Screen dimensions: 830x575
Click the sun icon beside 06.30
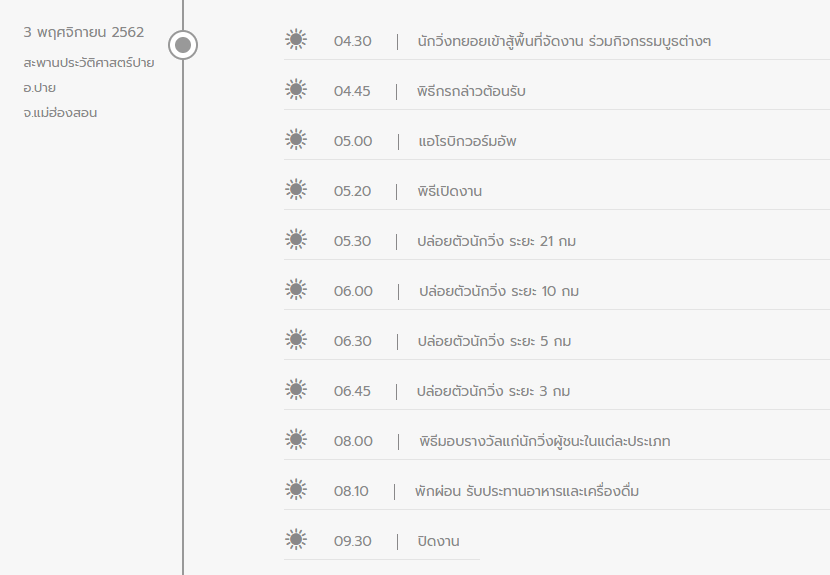(296, 339)
